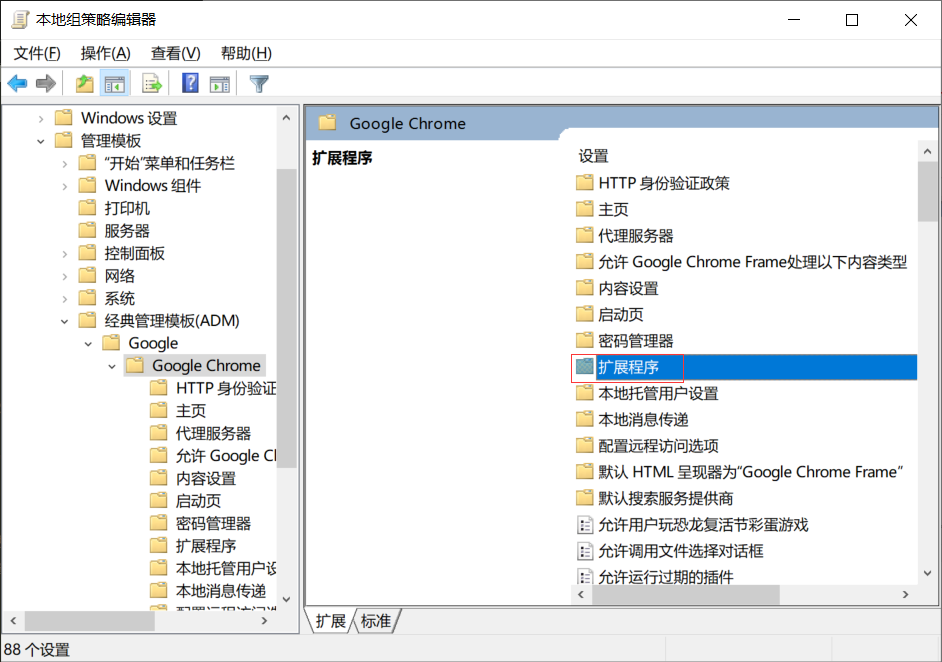The image size is (942, 662).
Task: Click the folder icon beside 代理服务器 in right list
Action: [x=585, y=235]
